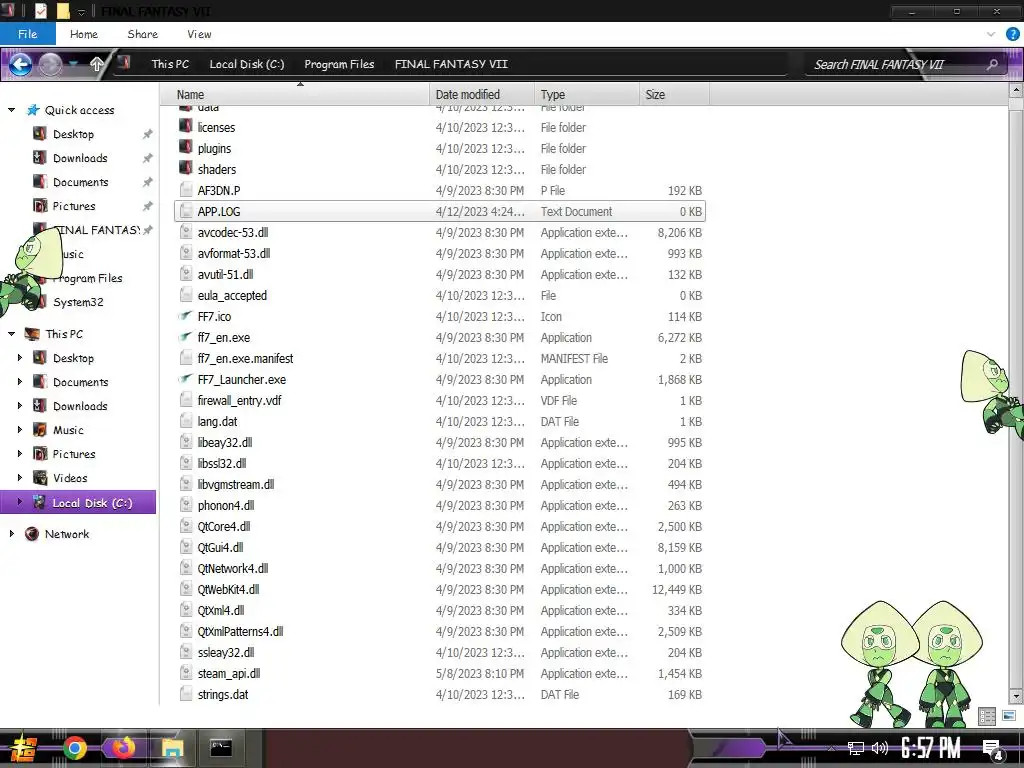Expand Documents under This PC
This screenshot has width=1024, height=768.
[x=20, y=381]
